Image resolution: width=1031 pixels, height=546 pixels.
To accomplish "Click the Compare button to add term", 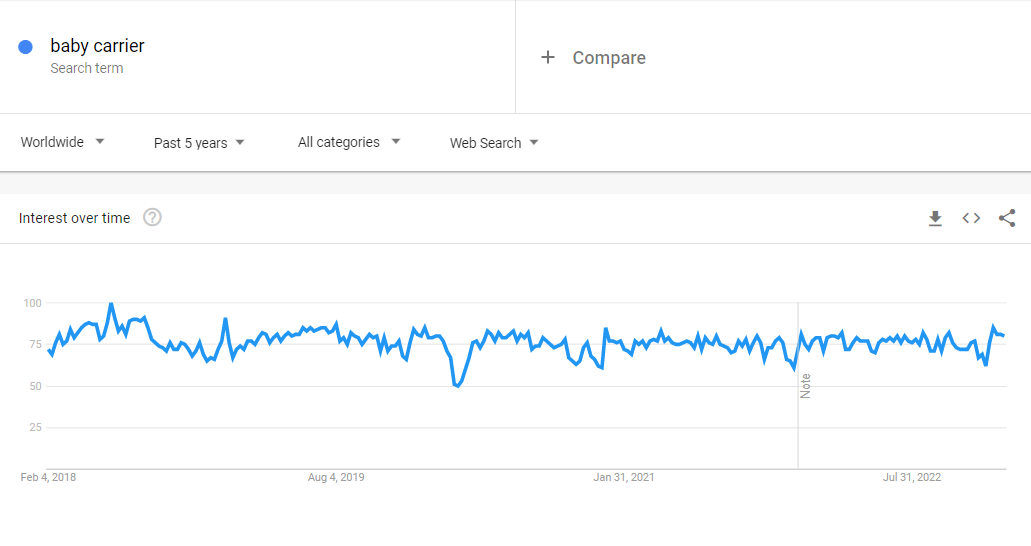I will 608,58.
